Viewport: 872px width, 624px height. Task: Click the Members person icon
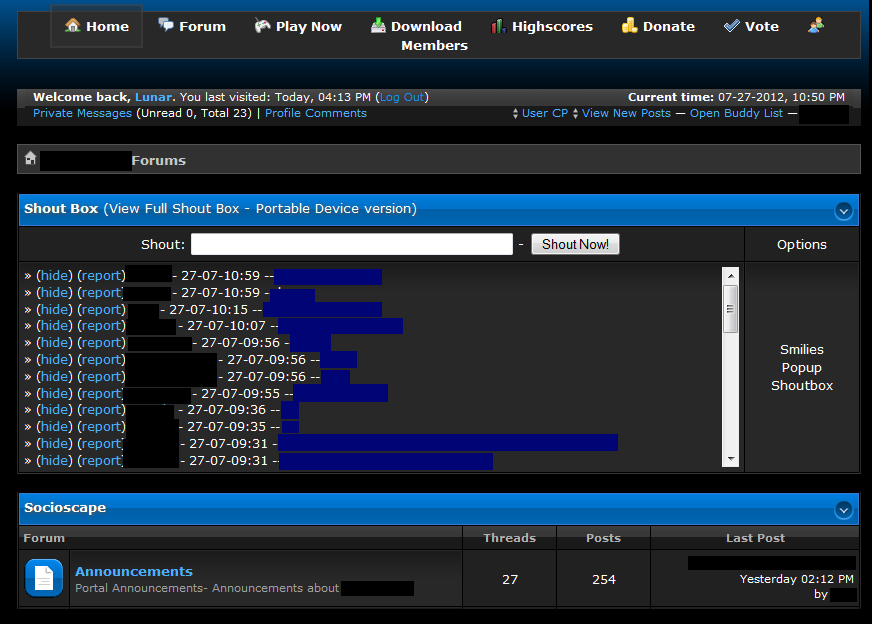click(x=816, y=26)
